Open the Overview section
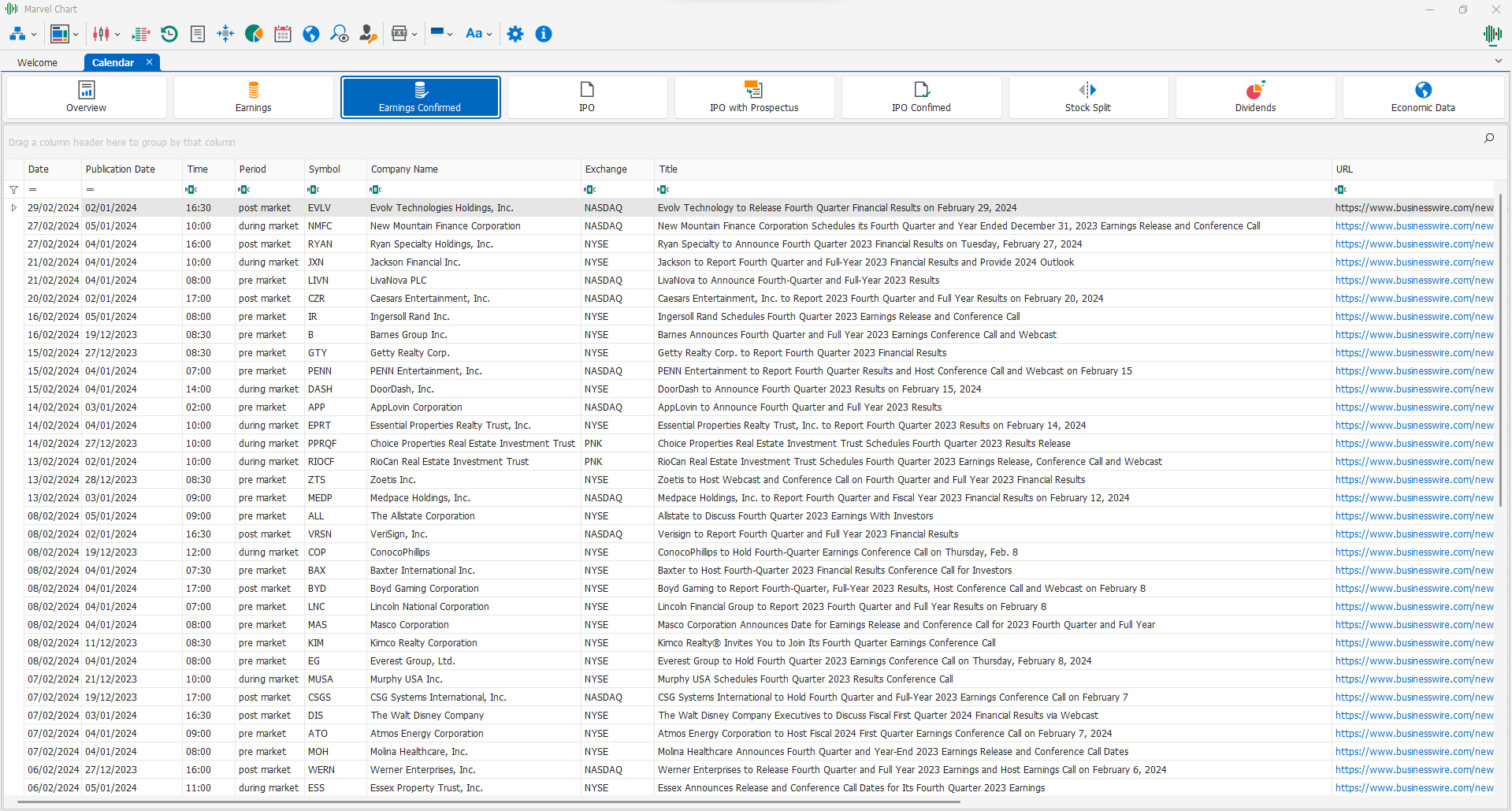Viewport: 1512px width, 811px height. pyautogui.click(x=86, y=97)
